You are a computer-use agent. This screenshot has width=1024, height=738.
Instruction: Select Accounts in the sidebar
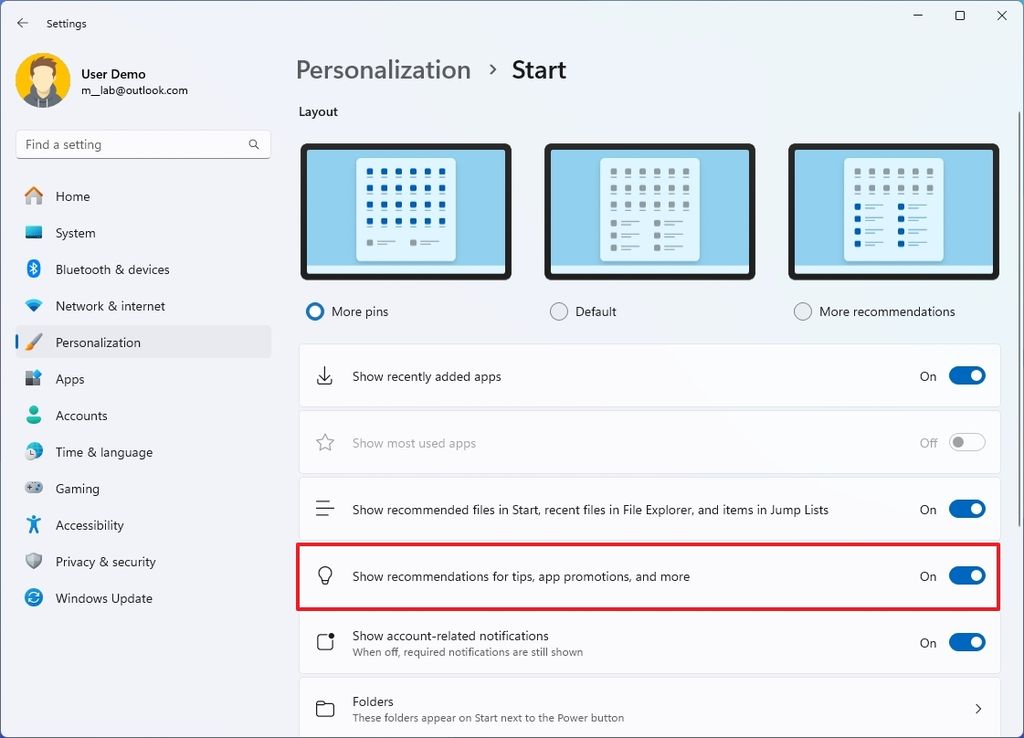click(x=81, y=415)
